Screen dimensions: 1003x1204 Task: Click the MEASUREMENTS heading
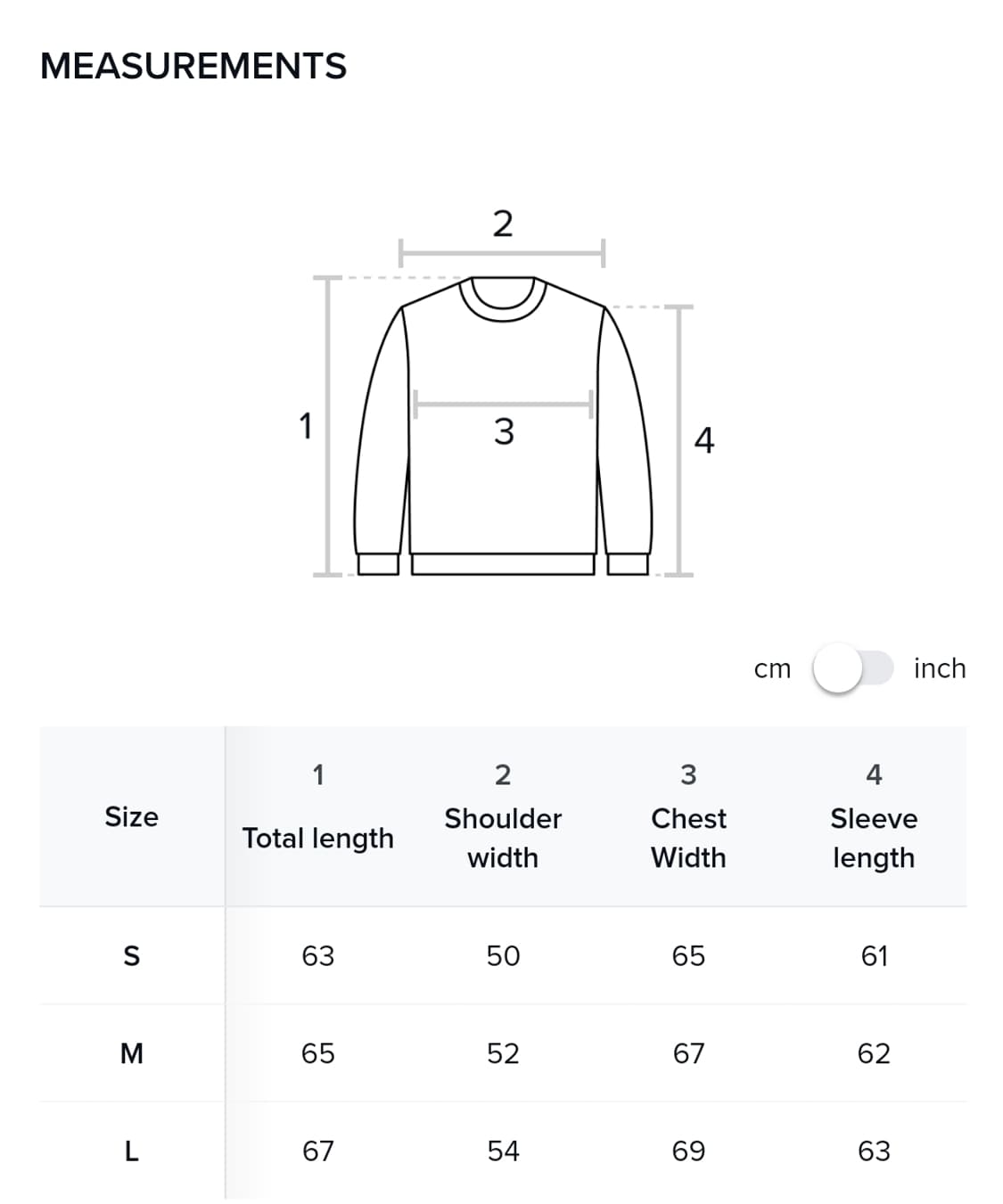coord(193,66)
